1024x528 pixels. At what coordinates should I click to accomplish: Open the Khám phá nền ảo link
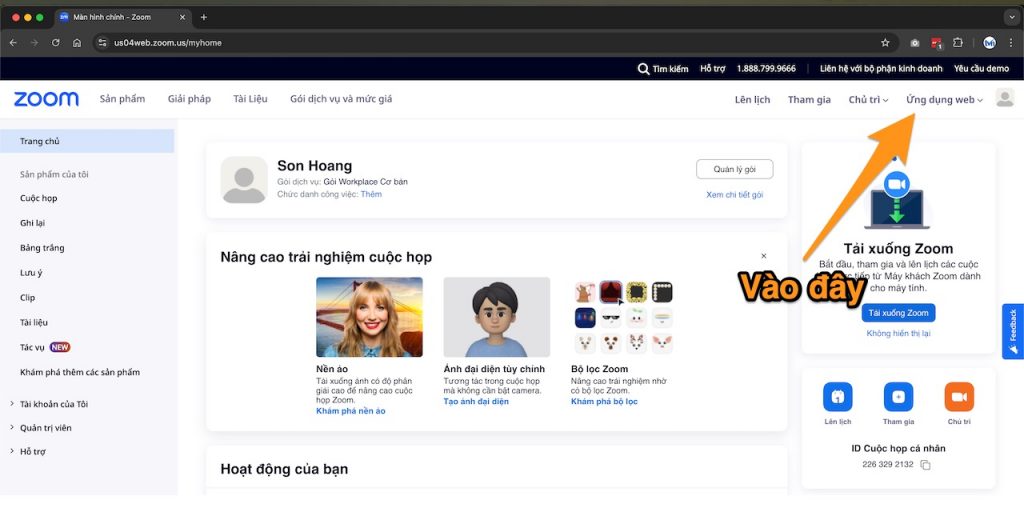coord(351,411)
